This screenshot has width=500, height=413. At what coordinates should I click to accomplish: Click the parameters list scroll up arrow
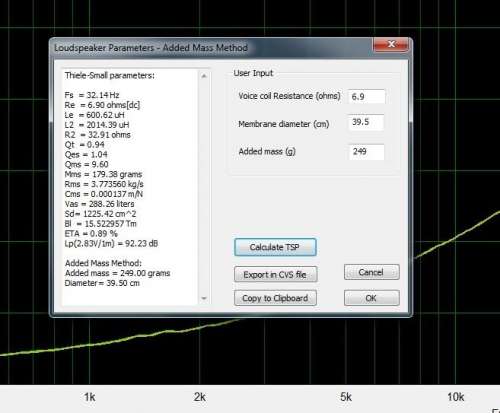tap(204, 76)
